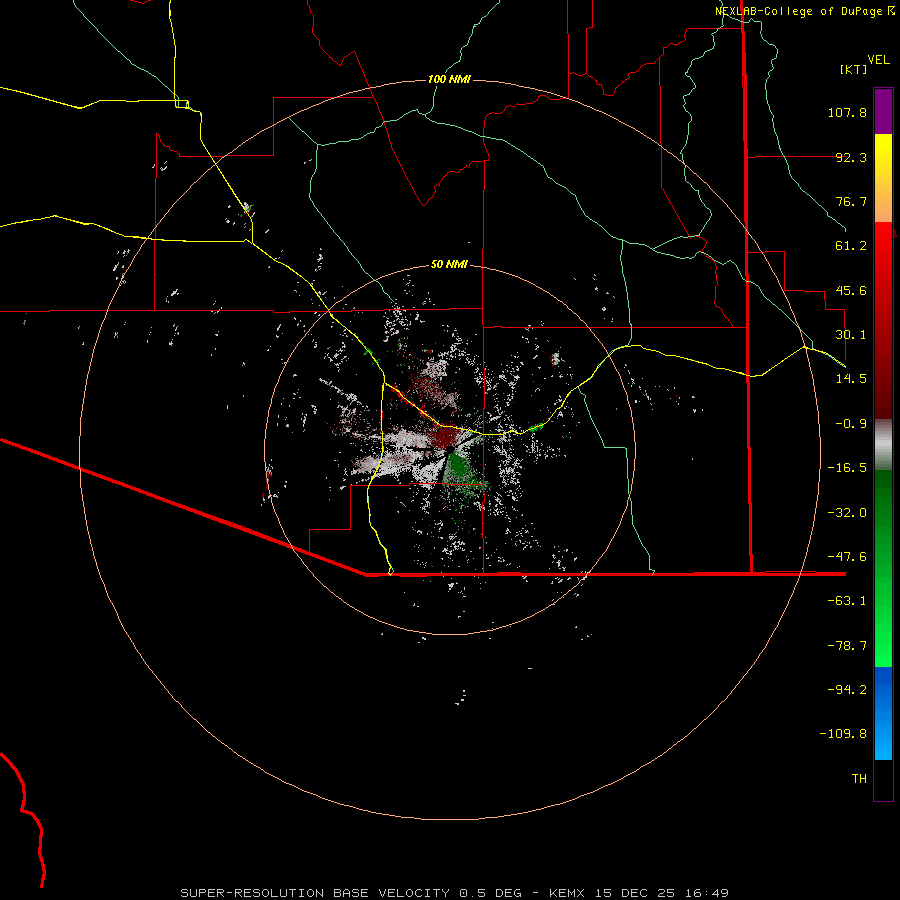Screen dimensions: 900x900
Task: Select the -0.9 legend value
Action: tap(851, 424)
